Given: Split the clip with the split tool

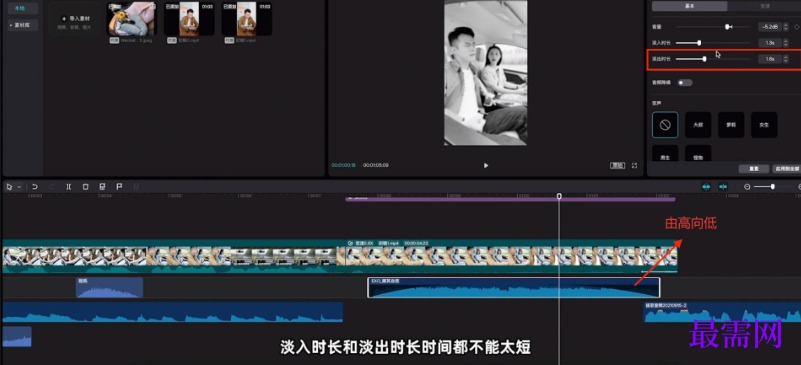Looking at the screenshot, I should (x=68, y=187).
